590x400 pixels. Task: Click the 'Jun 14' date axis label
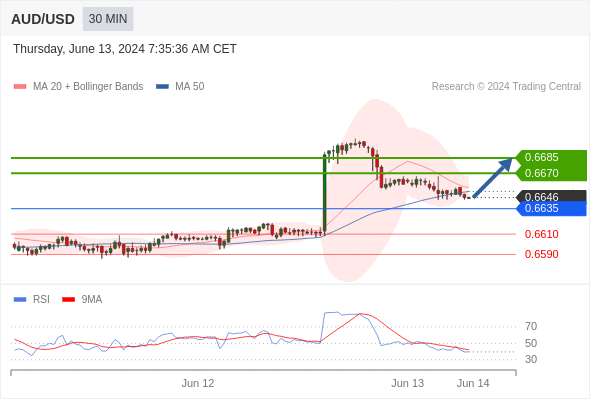(x=473, y=383)
